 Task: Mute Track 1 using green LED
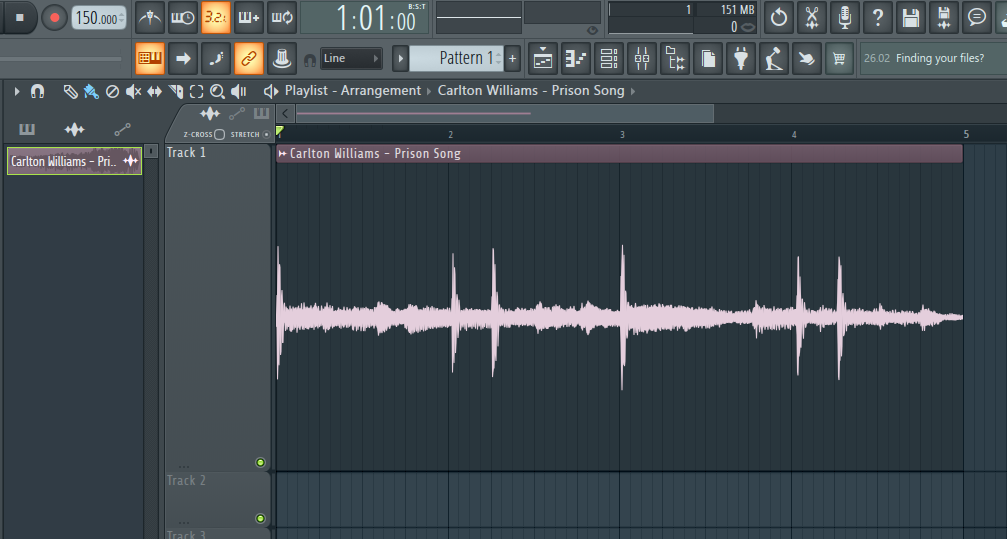coord(260,463)
